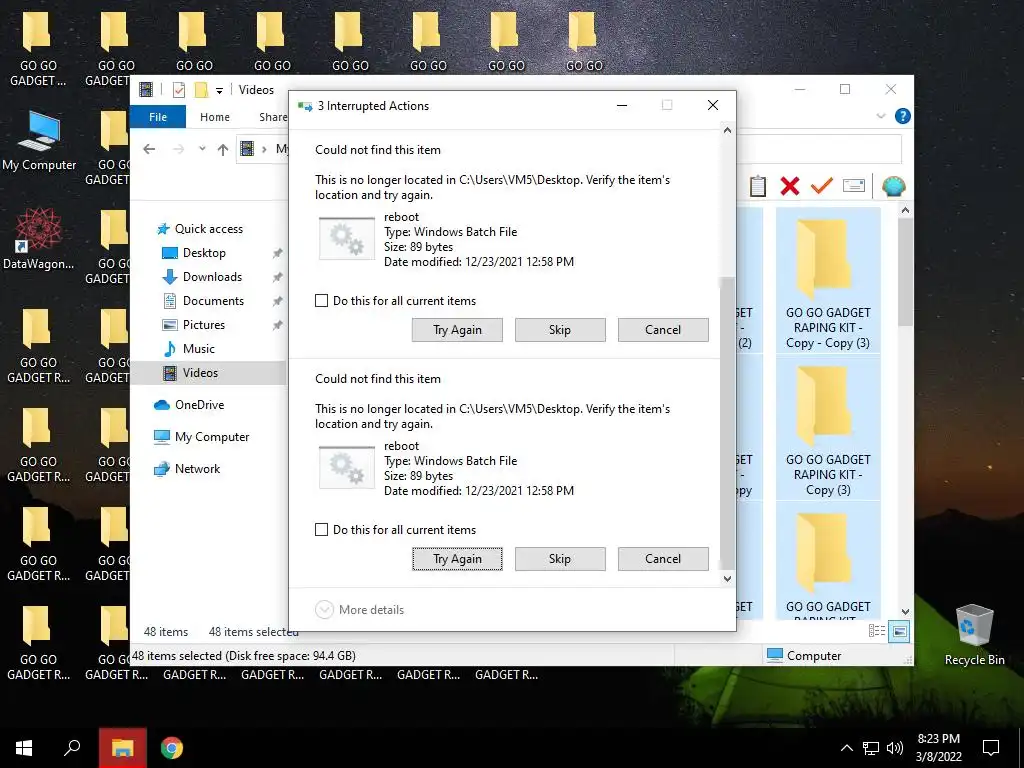Click File Explorer on the taskbar
1024x768 pixels.
pyautogui.click(x=123, y=748)
